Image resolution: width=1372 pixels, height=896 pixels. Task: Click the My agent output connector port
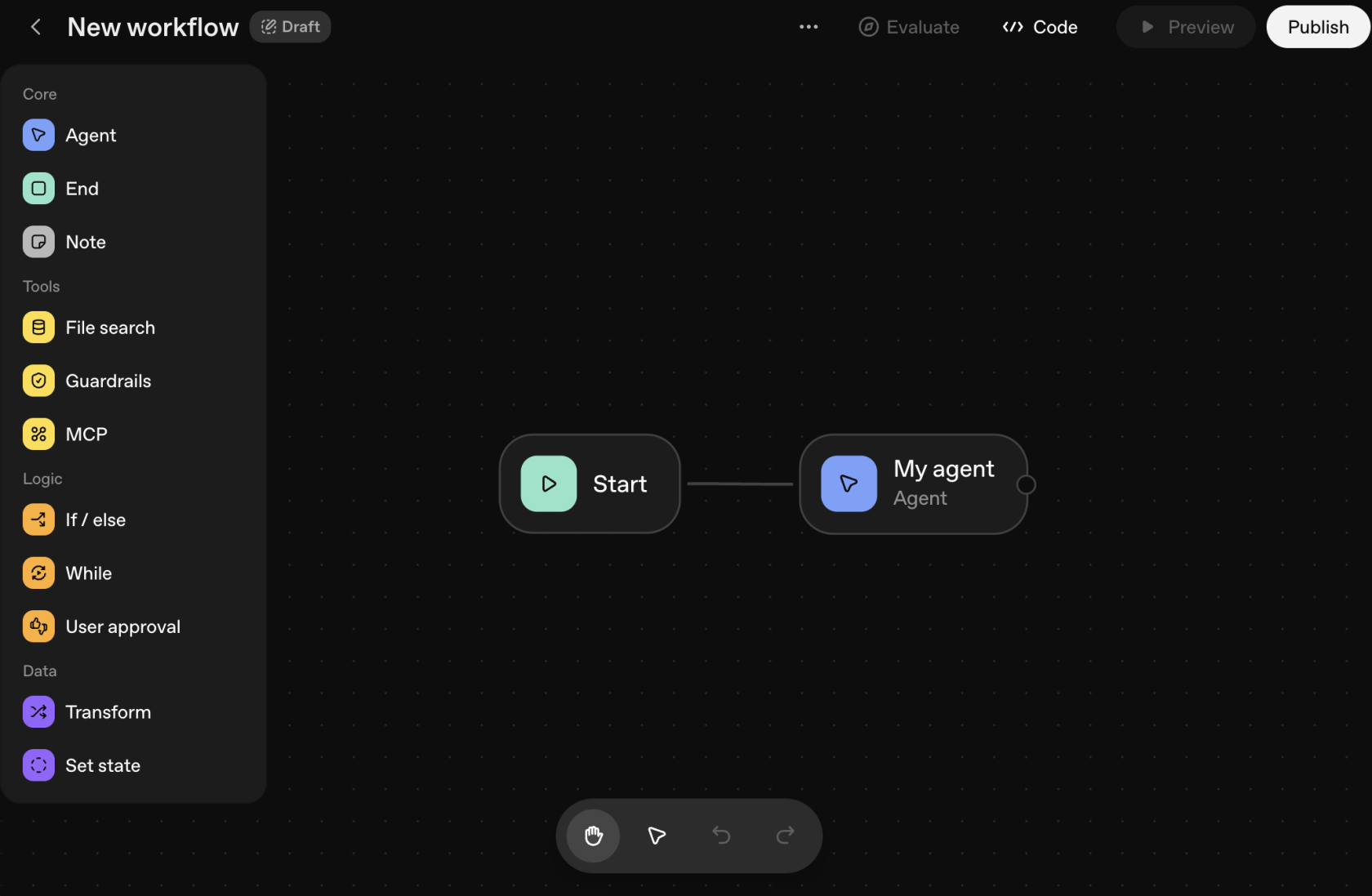(1027, 485)
